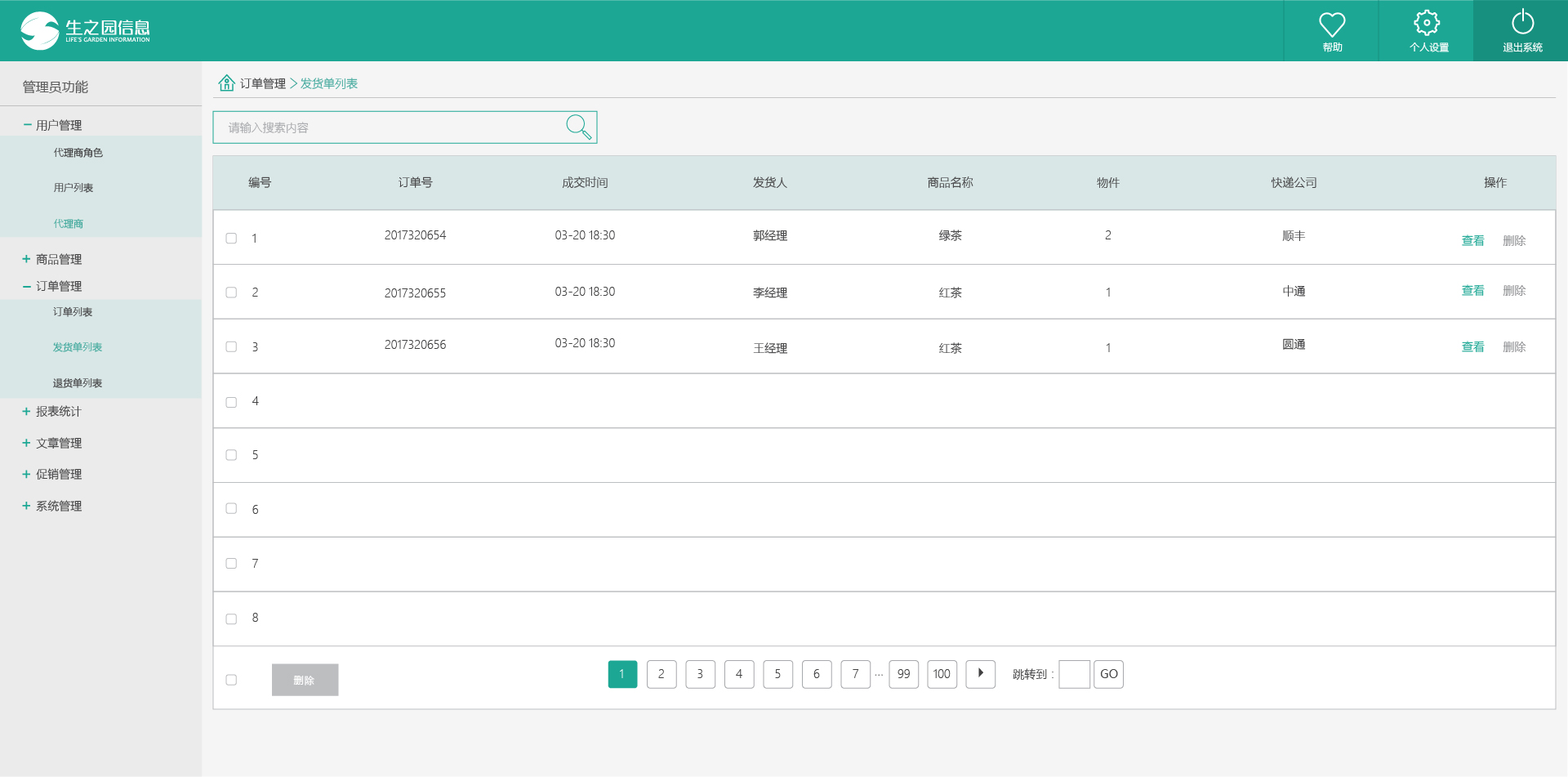Click the 管理员功能 sidebar heading
The height and width of the screenshot is (777, 1568).
point(56,87)
